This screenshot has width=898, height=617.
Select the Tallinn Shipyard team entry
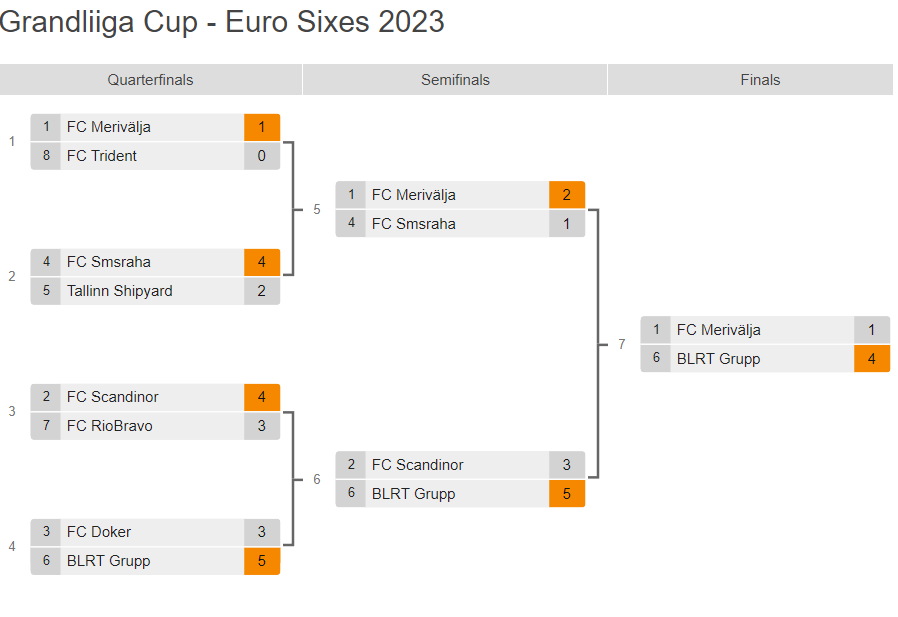pos(119,291)
